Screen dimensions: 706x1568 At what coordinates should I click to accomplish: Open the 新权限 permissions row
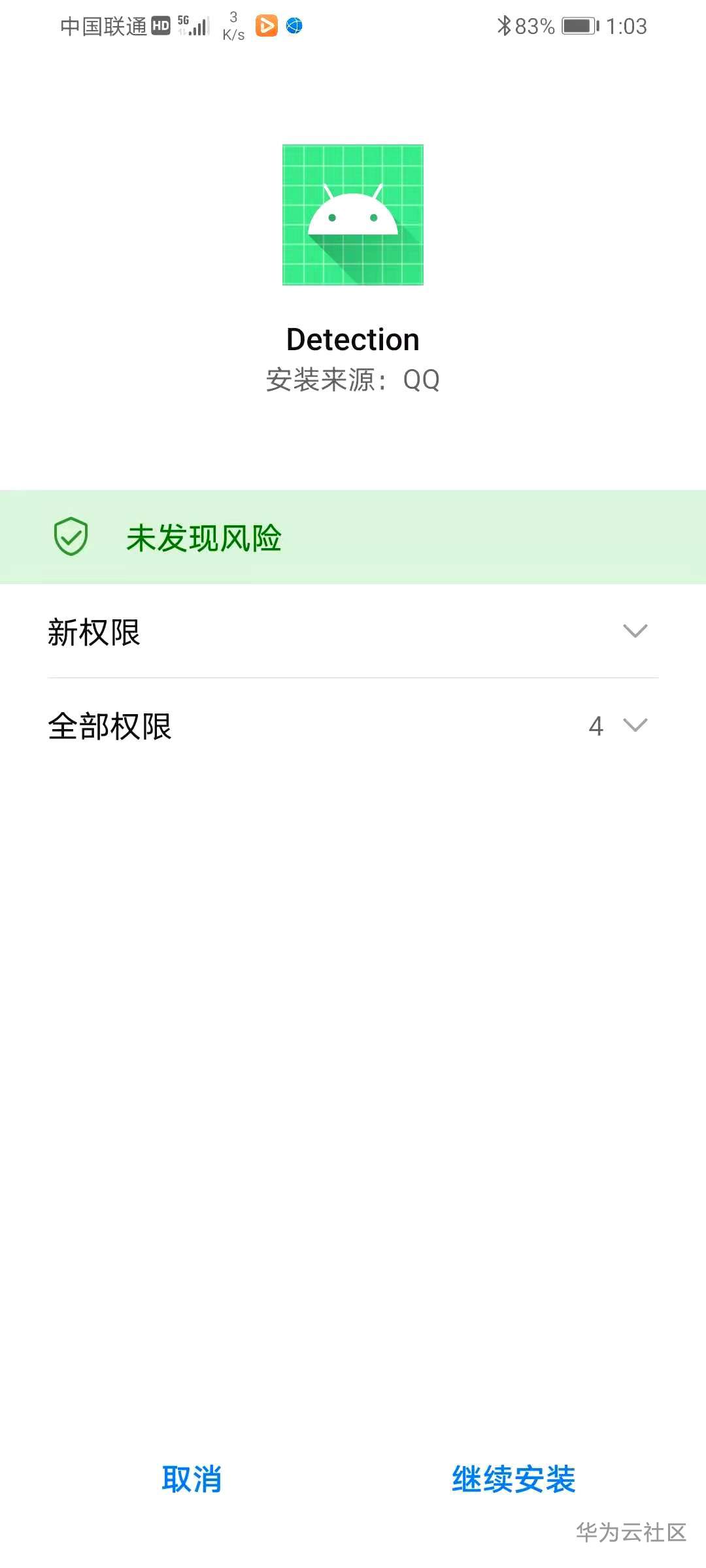click(353, 632)
